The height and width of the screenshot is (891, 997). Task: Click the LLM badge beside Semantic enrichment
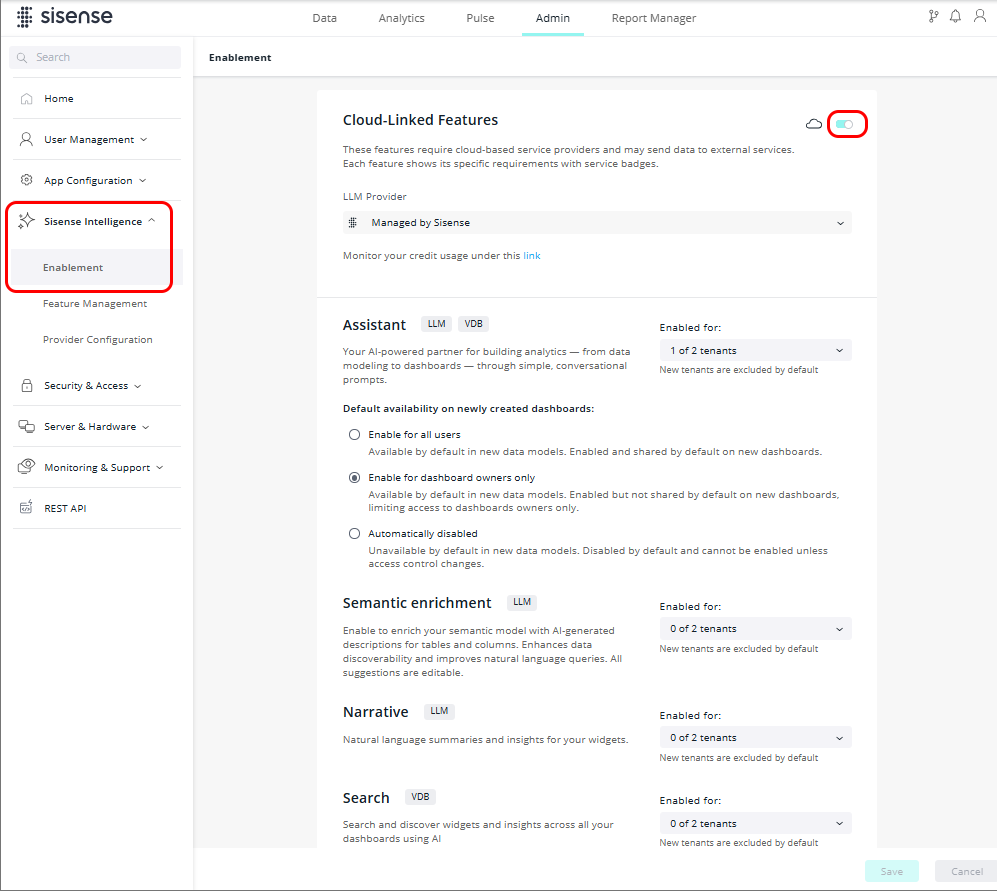click(x=522, y=602)
